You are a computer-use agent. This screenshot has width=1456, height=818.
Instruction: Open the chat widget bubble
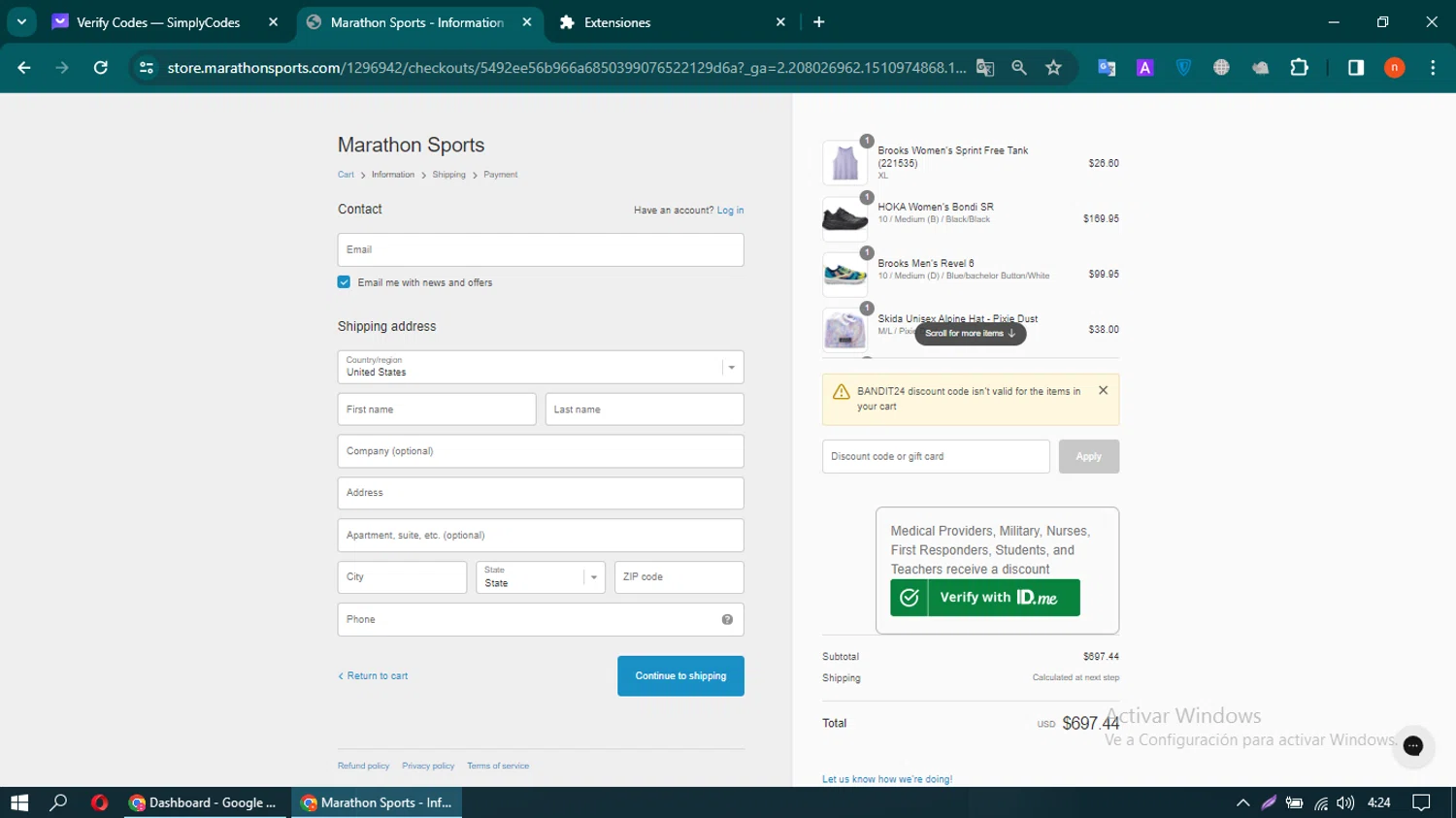click(x=1413, y=746)
